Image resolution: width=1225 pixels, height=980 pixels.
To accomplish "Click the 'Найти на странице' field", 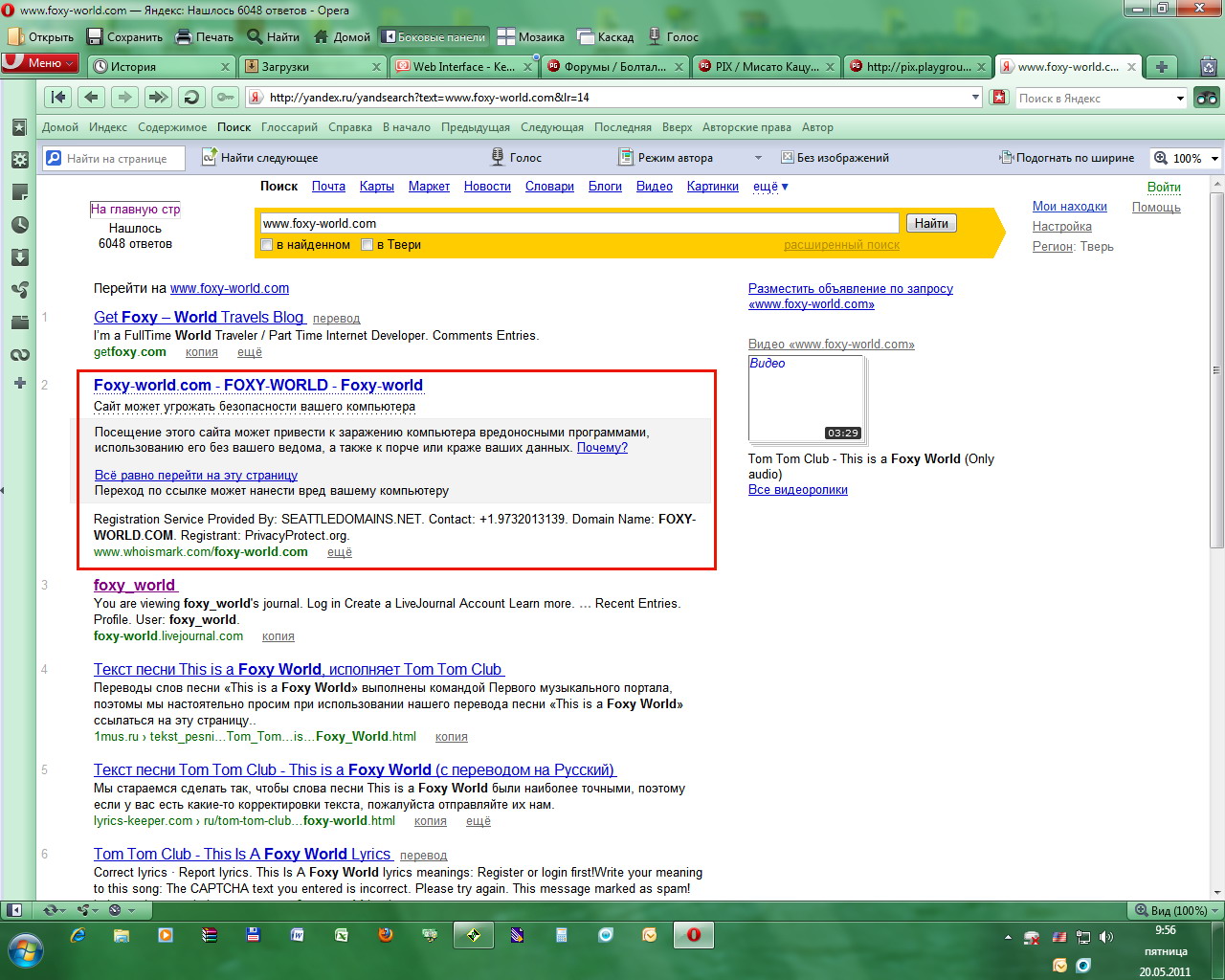I will coord(115,158).
